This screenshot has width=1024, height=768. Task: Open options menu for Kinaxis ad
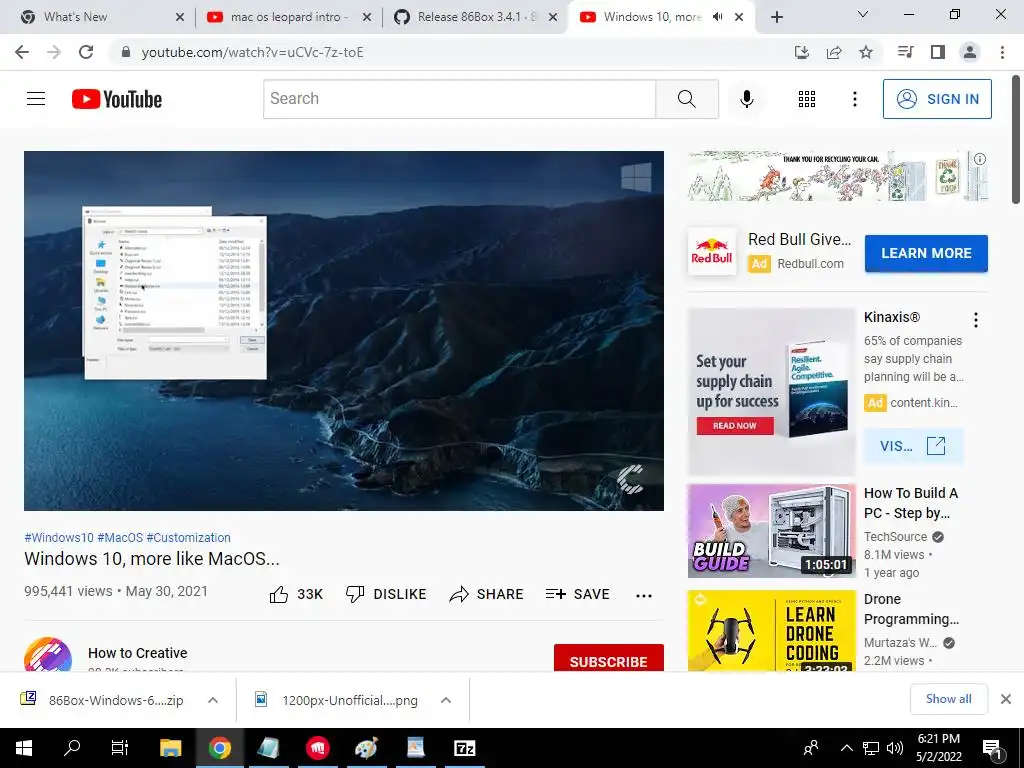(976, 320)
